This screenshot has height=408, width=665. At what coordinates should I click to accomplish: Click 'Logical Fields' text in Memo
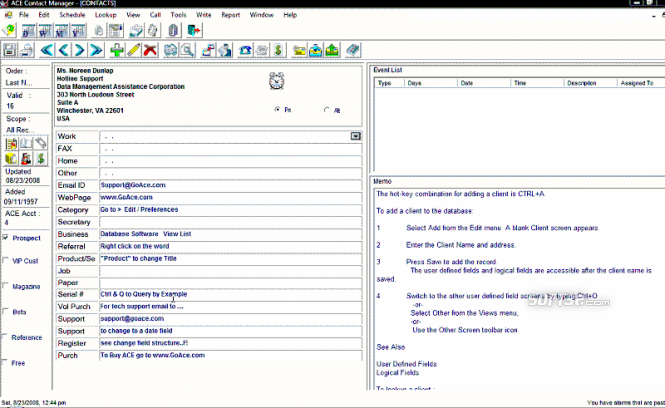click(397, 373)
